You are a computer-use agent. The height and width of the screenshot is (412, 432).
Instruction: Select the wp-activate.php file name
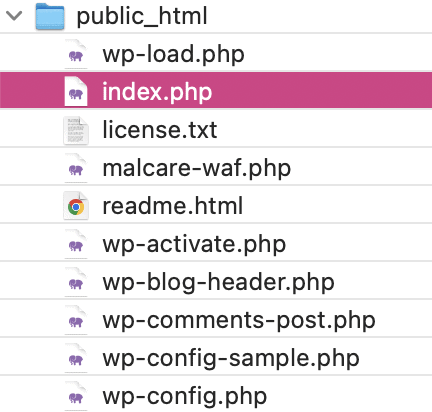(194, 244)
